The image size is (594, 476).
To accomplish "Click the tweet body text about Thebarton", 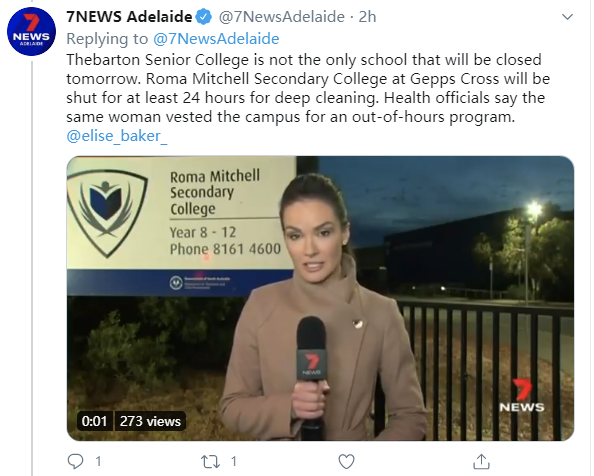I will point(308,88).
